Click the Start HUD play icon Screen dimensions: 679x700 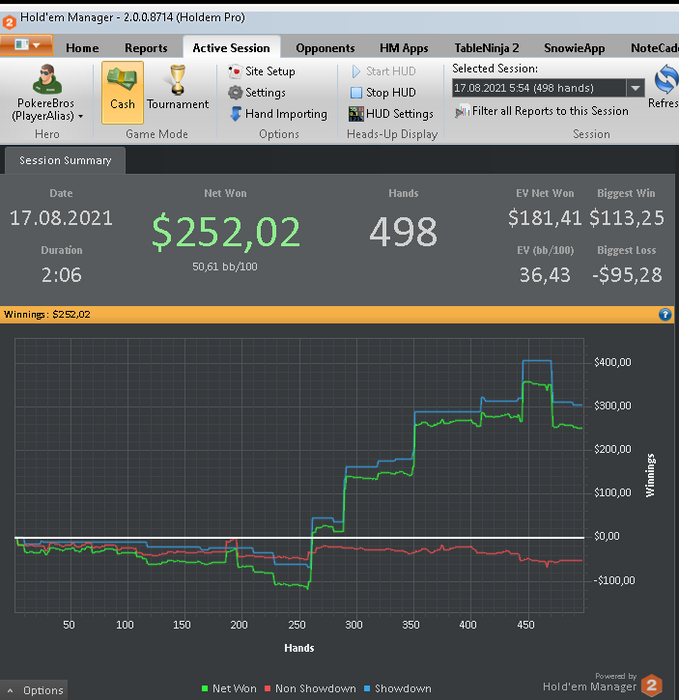356,71
